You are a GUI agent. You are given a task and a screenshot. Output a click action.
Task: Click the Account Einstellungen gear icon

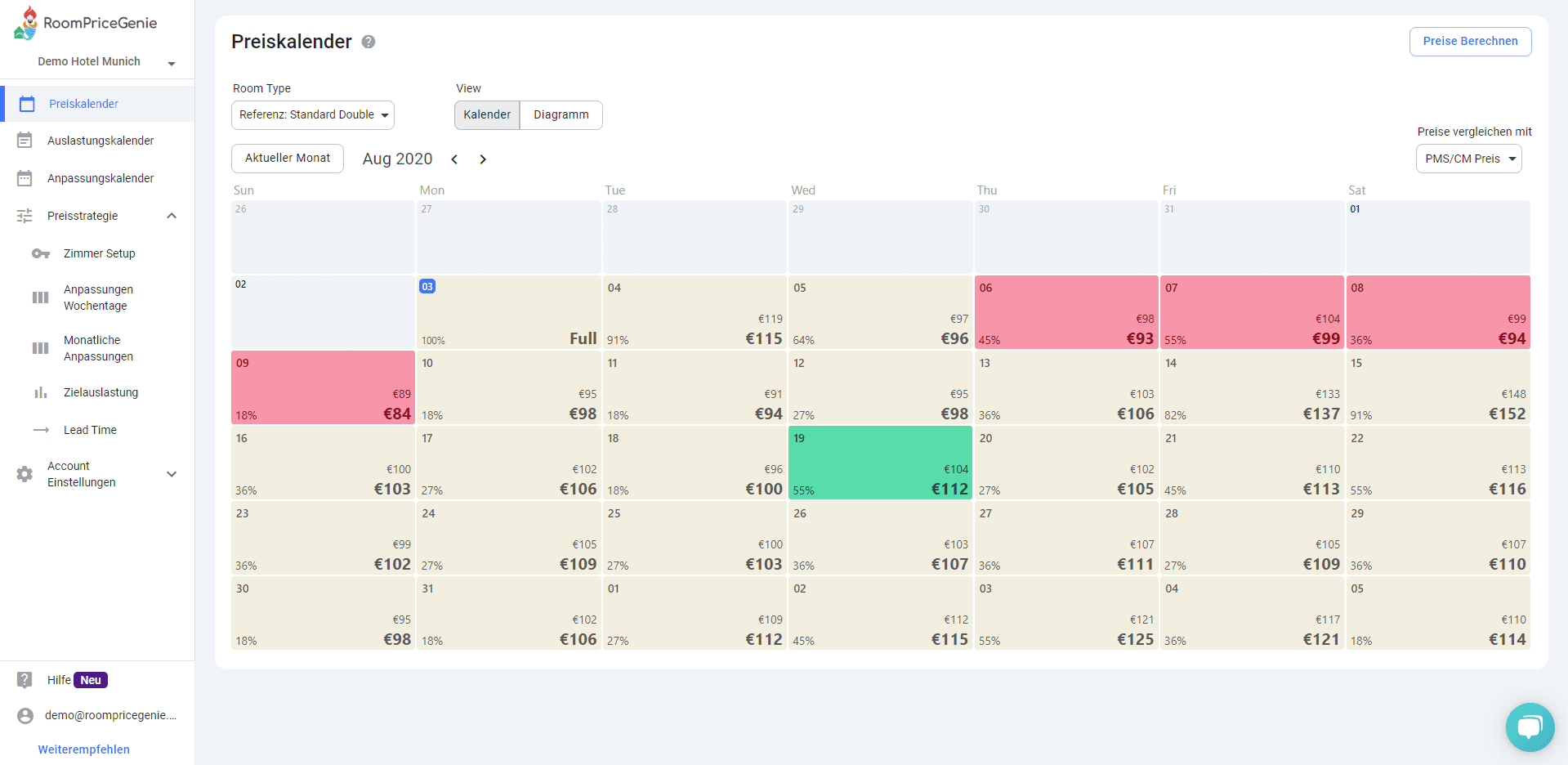click(x=25, y=474)
